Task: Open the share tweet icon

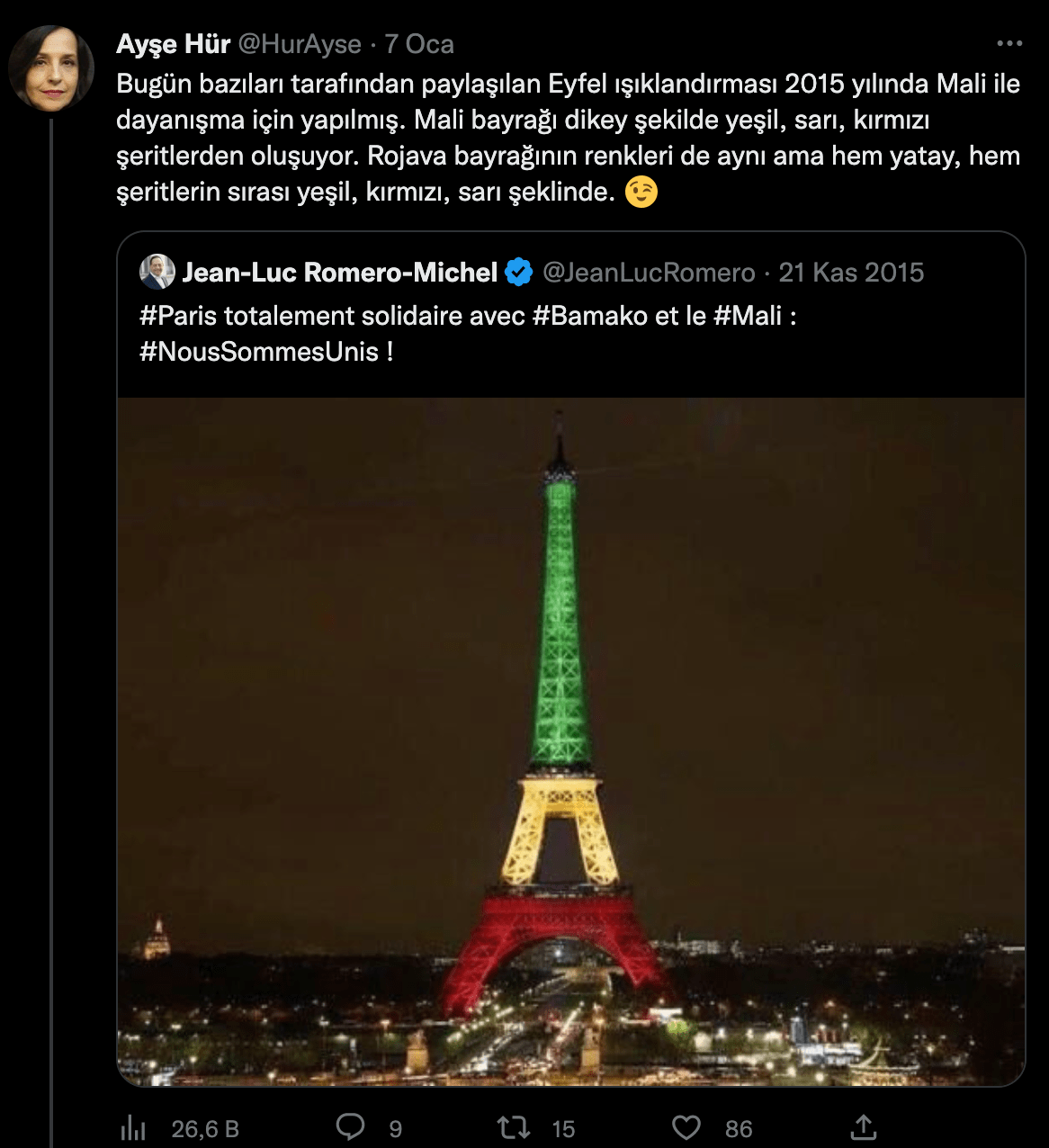Action: point(863,1127)
